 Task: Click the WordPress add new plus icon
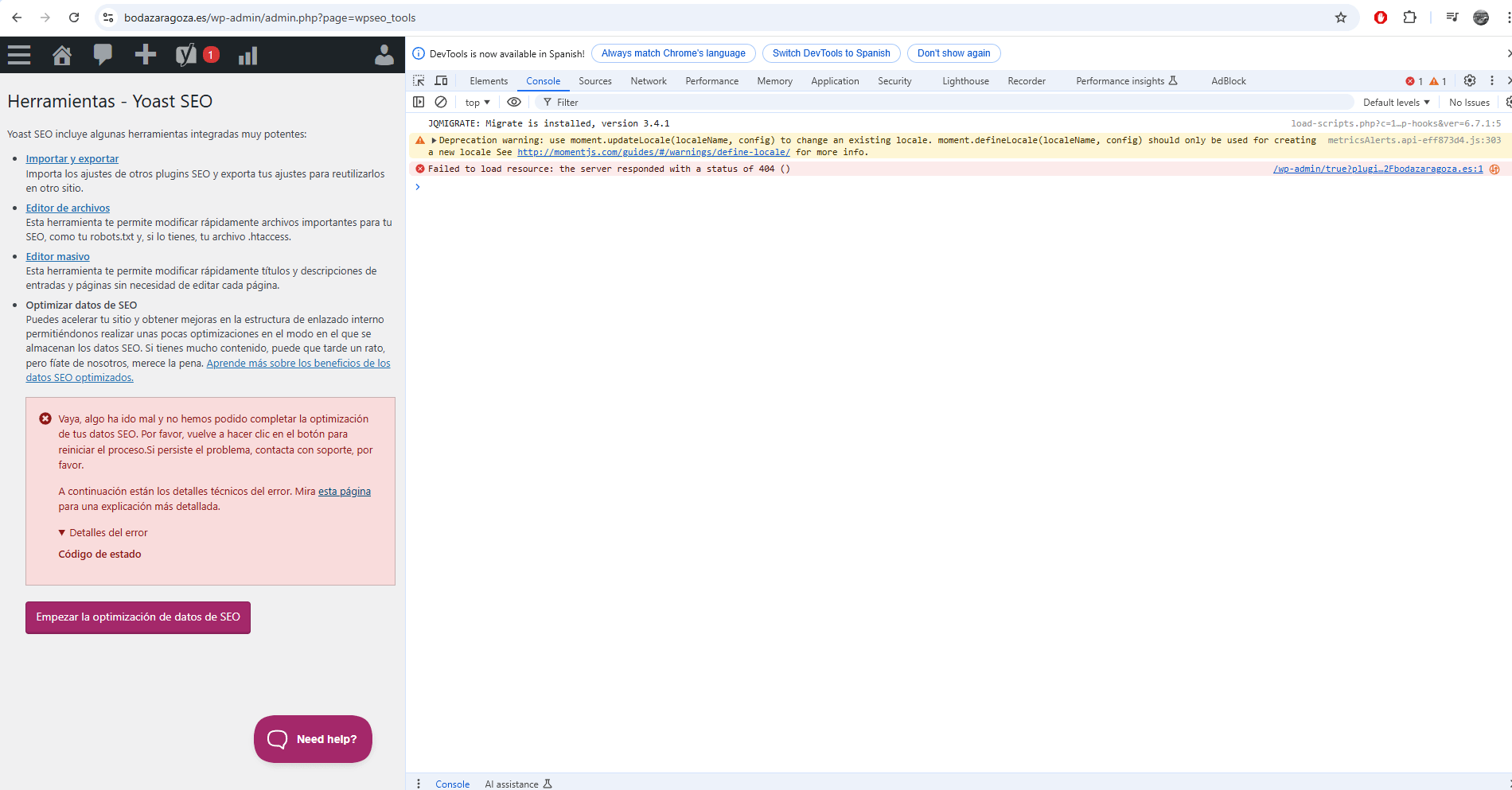click(x=145, y=54)
